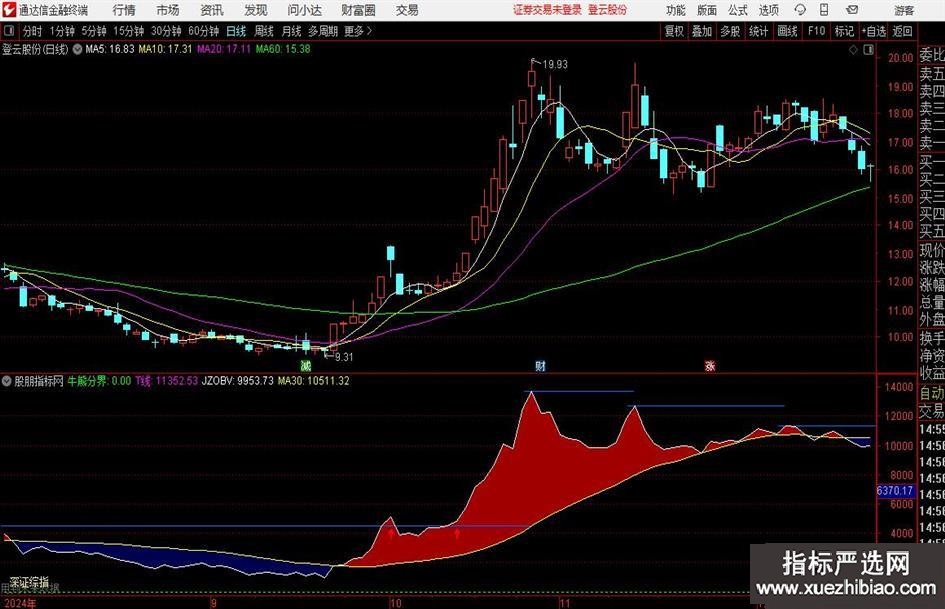945x609 pixels.
Task: Expand dropdown beside 股朋指标网 indicator name
Action: pyautogui.click(x=6, y=381)
